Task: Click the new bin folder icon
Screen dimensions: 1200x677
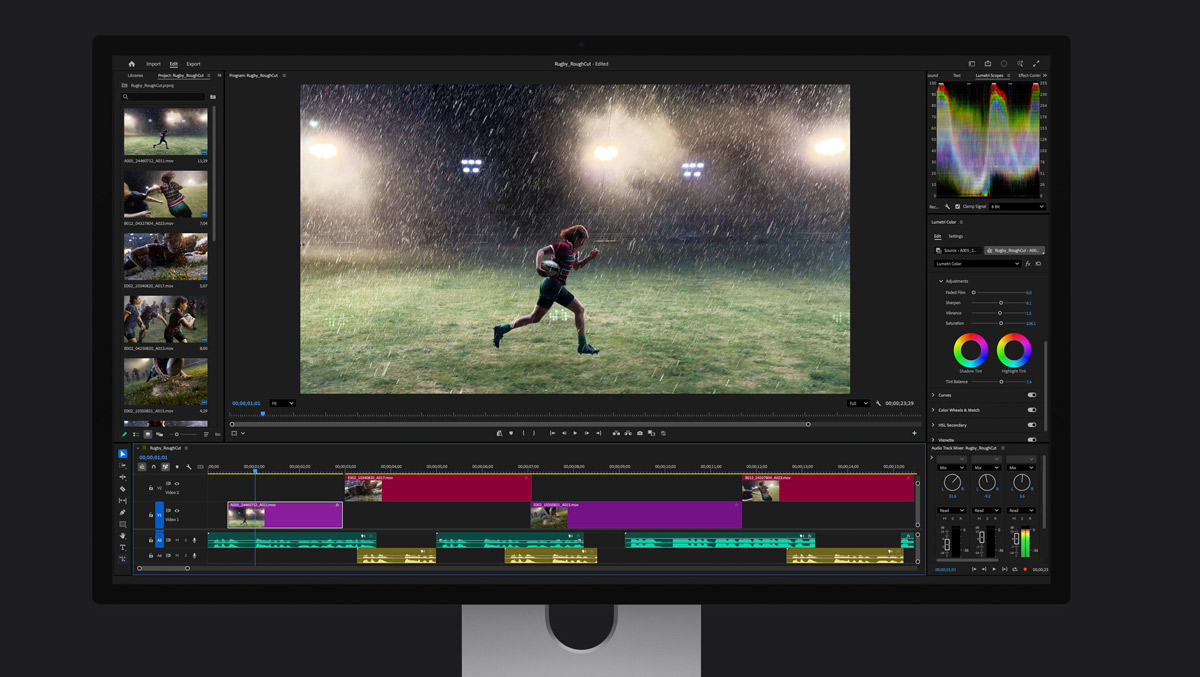Action: 213,97
